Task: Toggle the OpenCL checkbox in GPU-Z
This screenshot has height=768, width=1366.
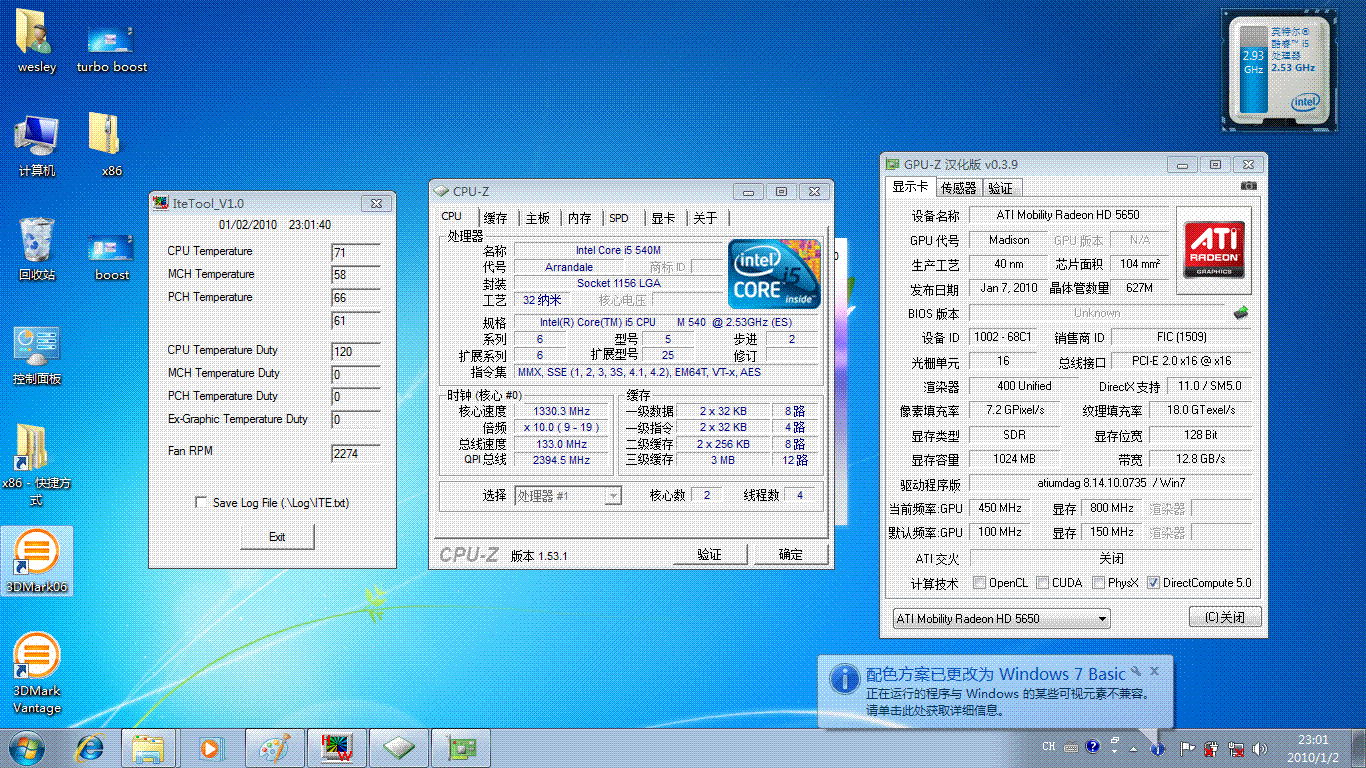Action: pos(978,582)
